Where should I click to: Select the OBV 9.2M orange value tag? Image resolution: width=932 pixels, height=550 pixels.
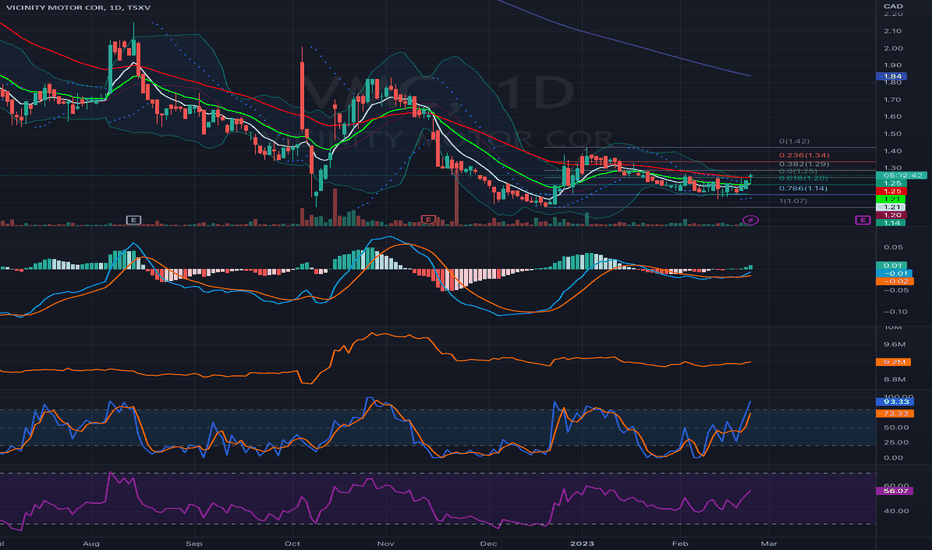click(893, 362)
